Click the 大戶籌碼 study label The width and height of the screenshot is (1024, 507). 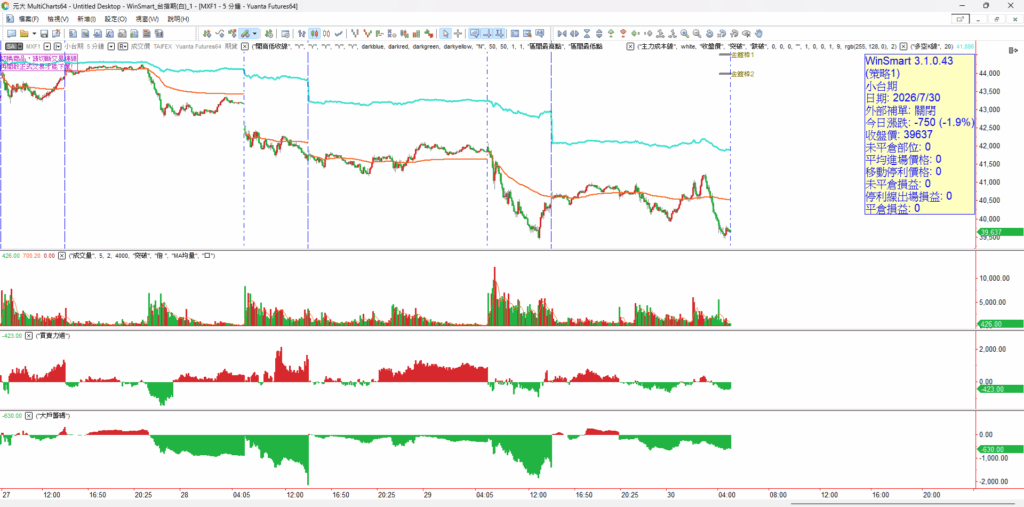(54, 416)
